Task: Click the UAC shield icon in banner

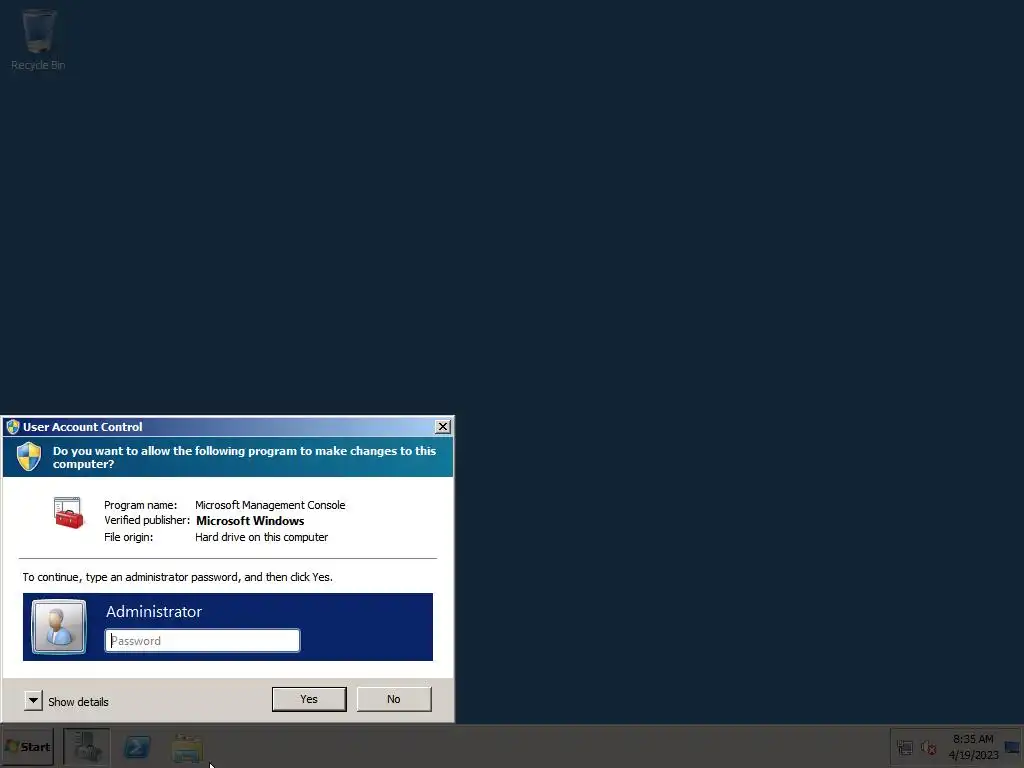Action: click(x=29, y=456)
